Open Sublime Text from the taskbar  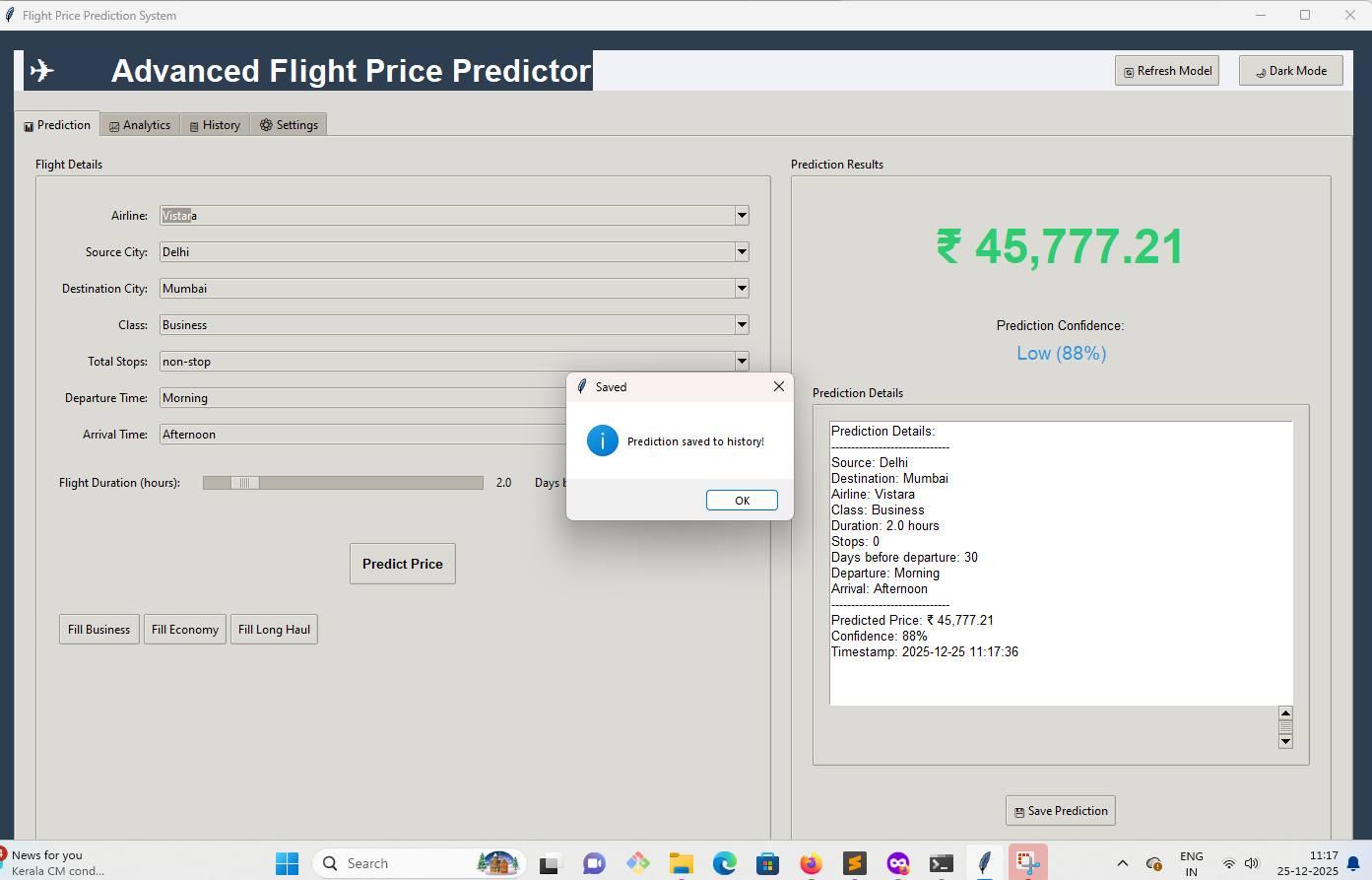click(x=854, y=864)
